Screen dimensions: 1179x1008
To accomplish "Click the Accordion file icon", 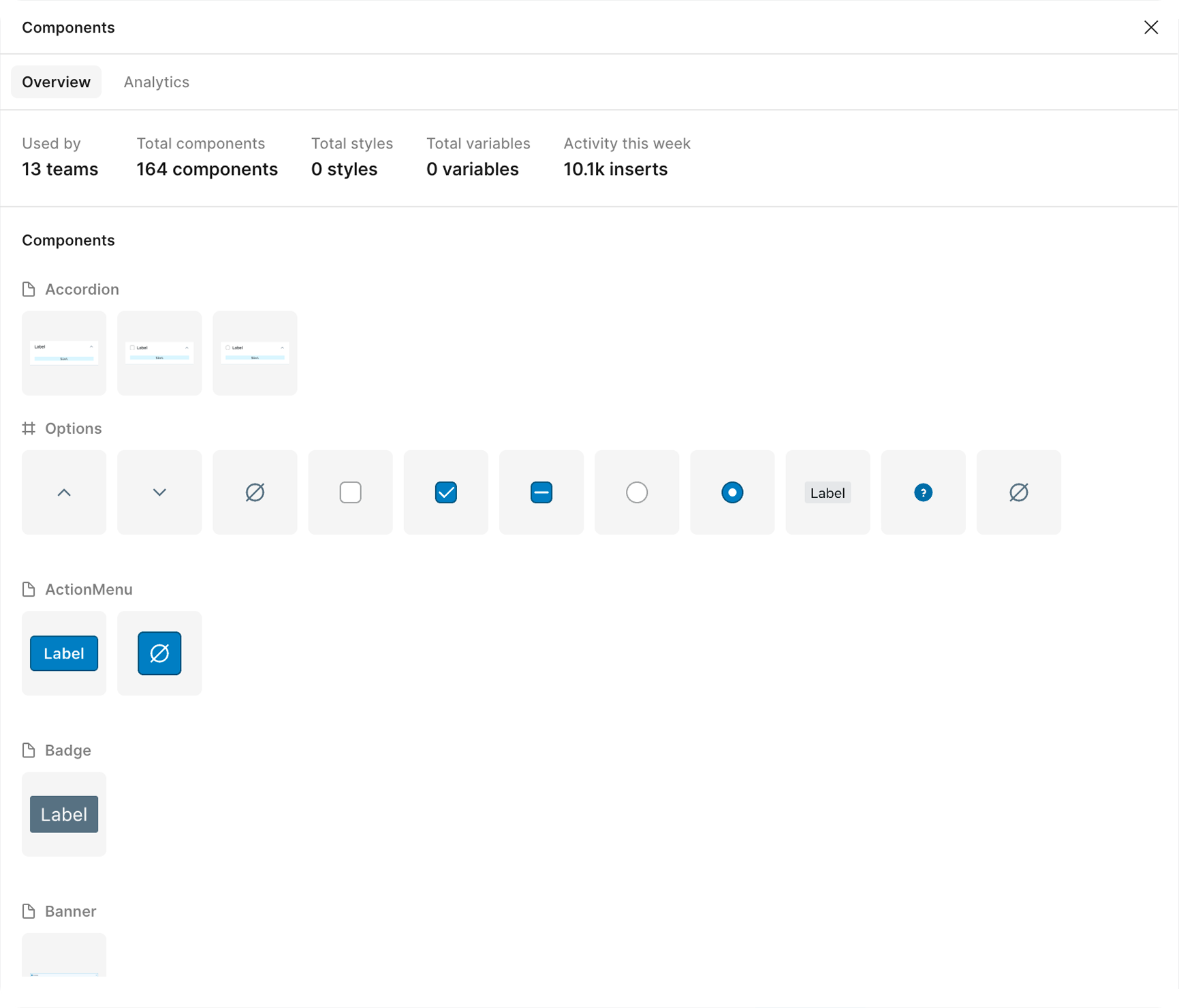I will 29,289.
